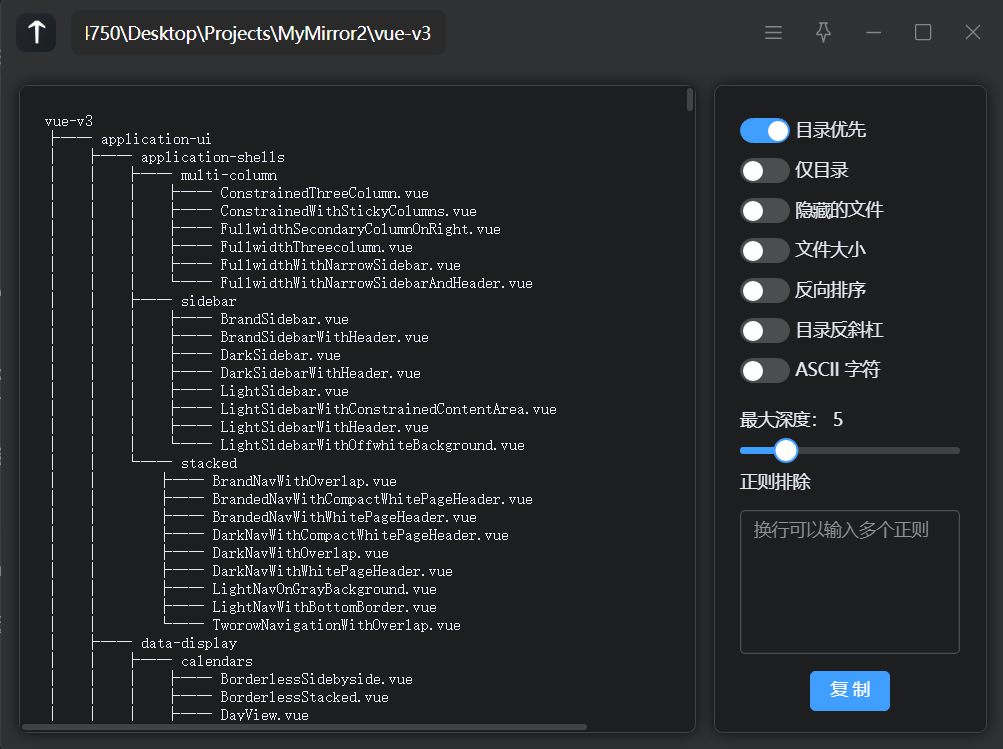Focus the 正则排除 text area
This screenshot has height=749, width=1003.
pos(849,581)
